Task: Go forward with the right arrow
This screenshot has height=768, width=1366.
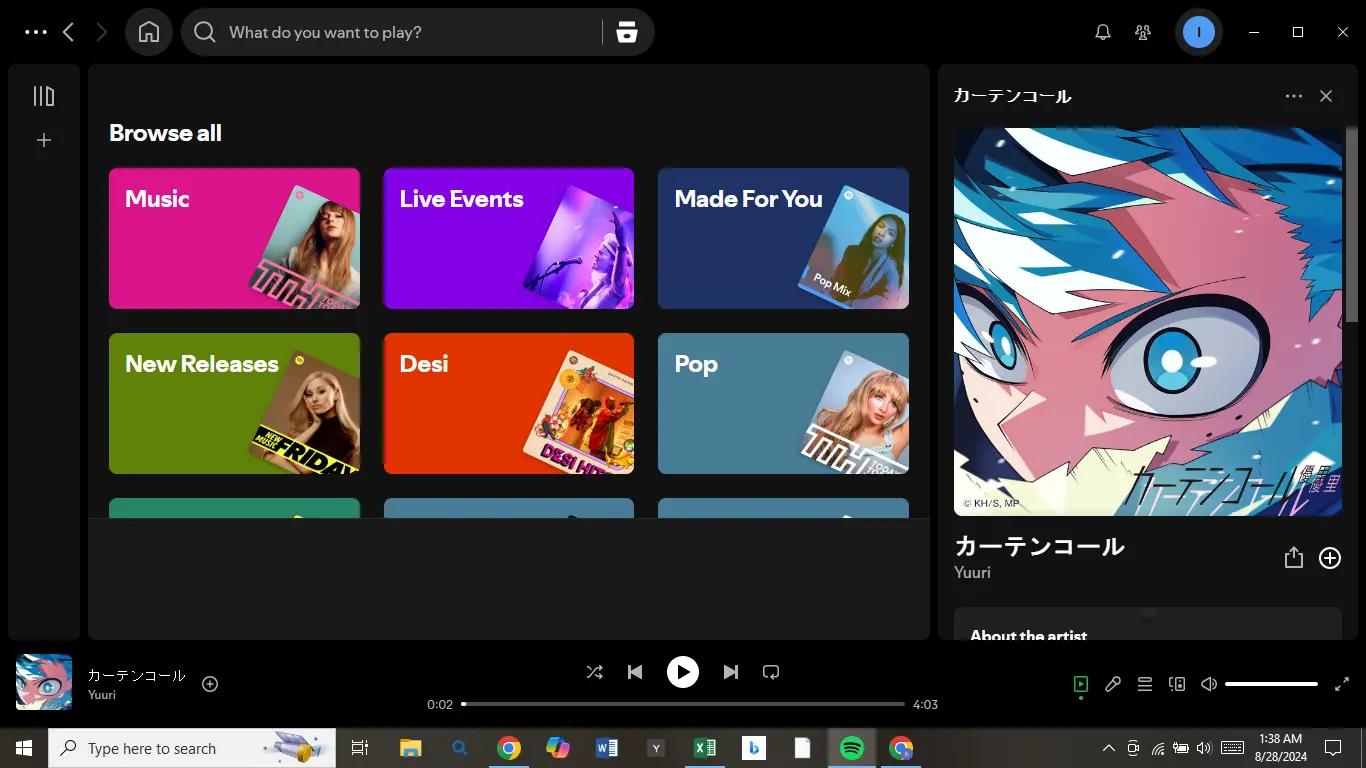Action: [101, 32]
